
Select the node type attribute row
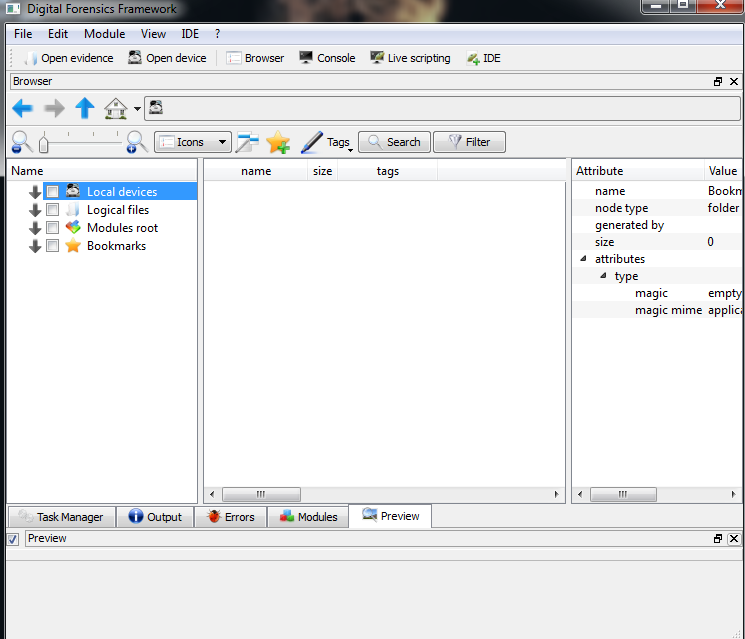click(658, 208)
